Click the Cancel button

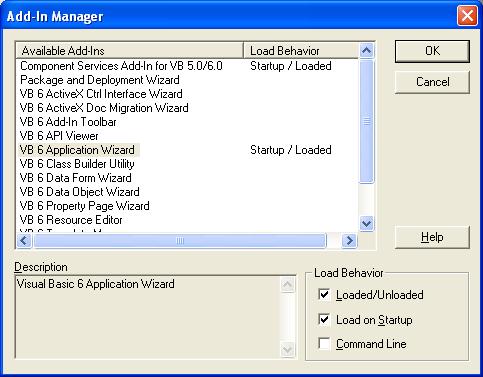(x=432, y=82)
